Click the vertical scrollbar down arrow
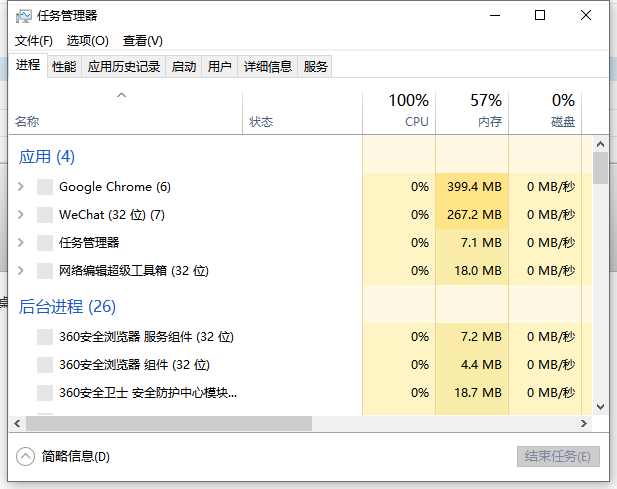The image size is (617, 489). [600, 407]
